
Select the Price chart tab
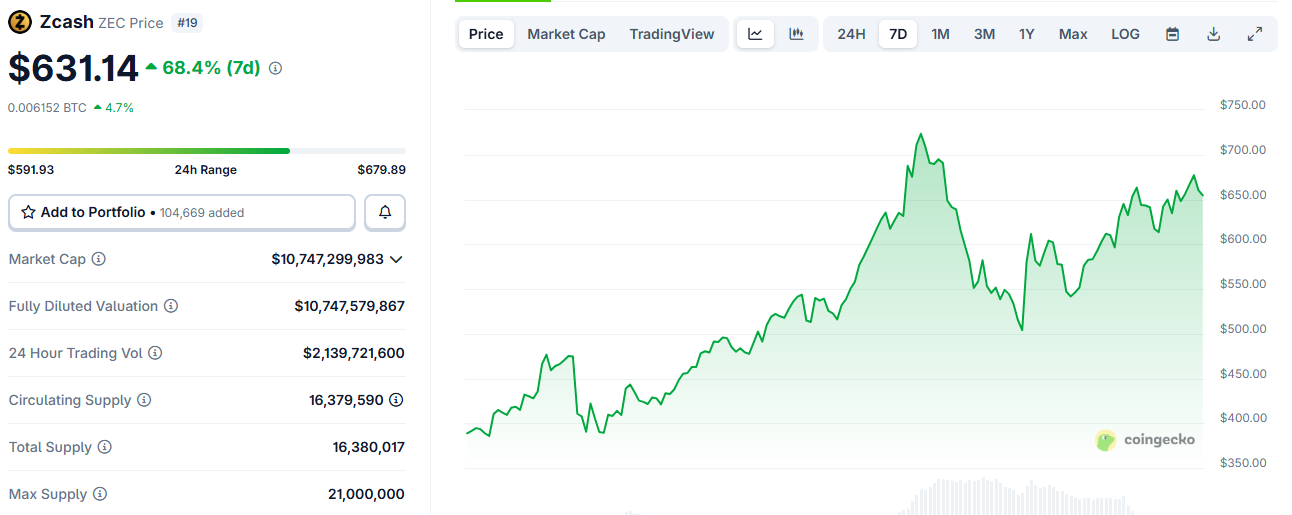(x=486, y=34)
